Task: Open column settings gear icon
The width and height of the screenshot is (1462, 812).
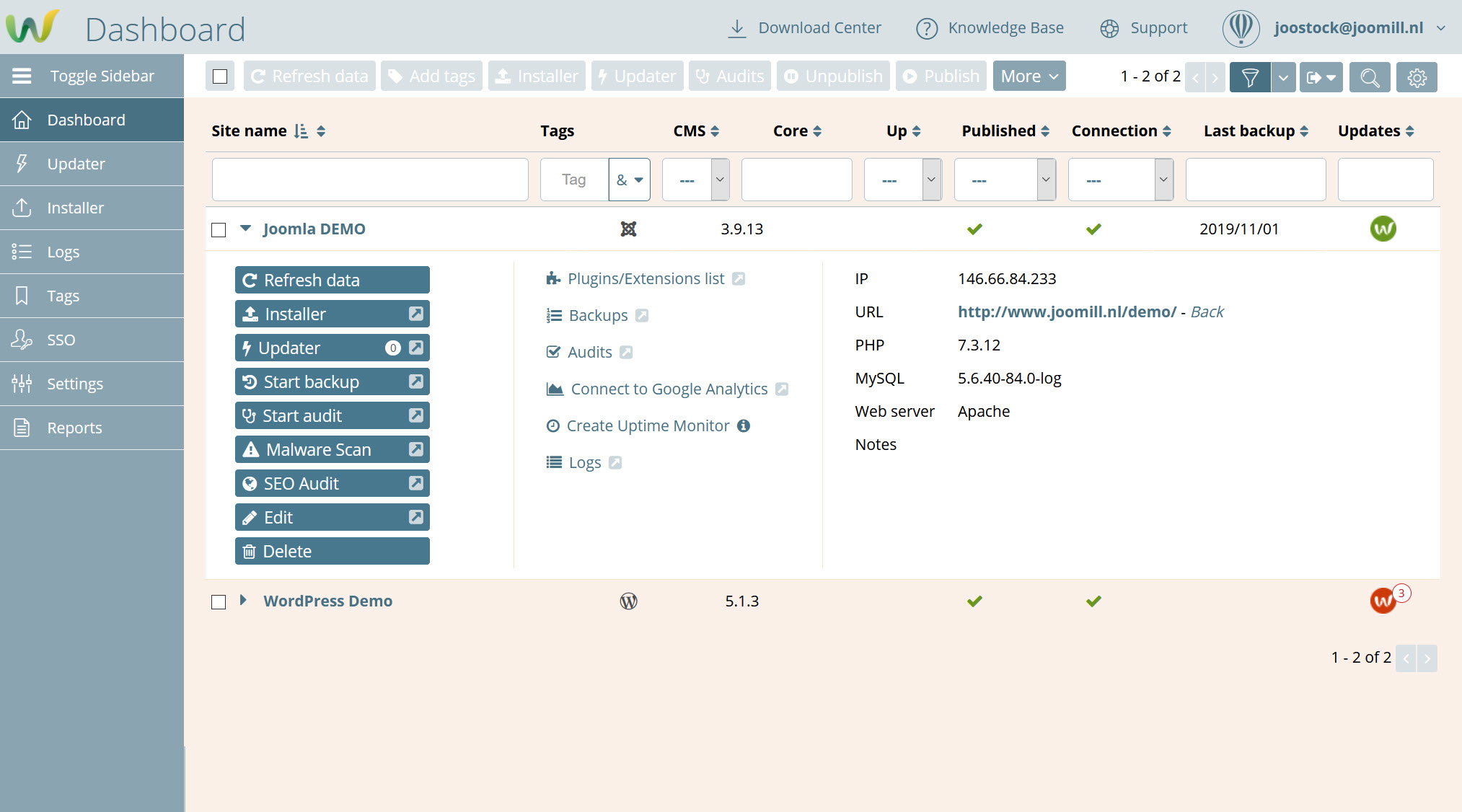Action: (1417, 76)
